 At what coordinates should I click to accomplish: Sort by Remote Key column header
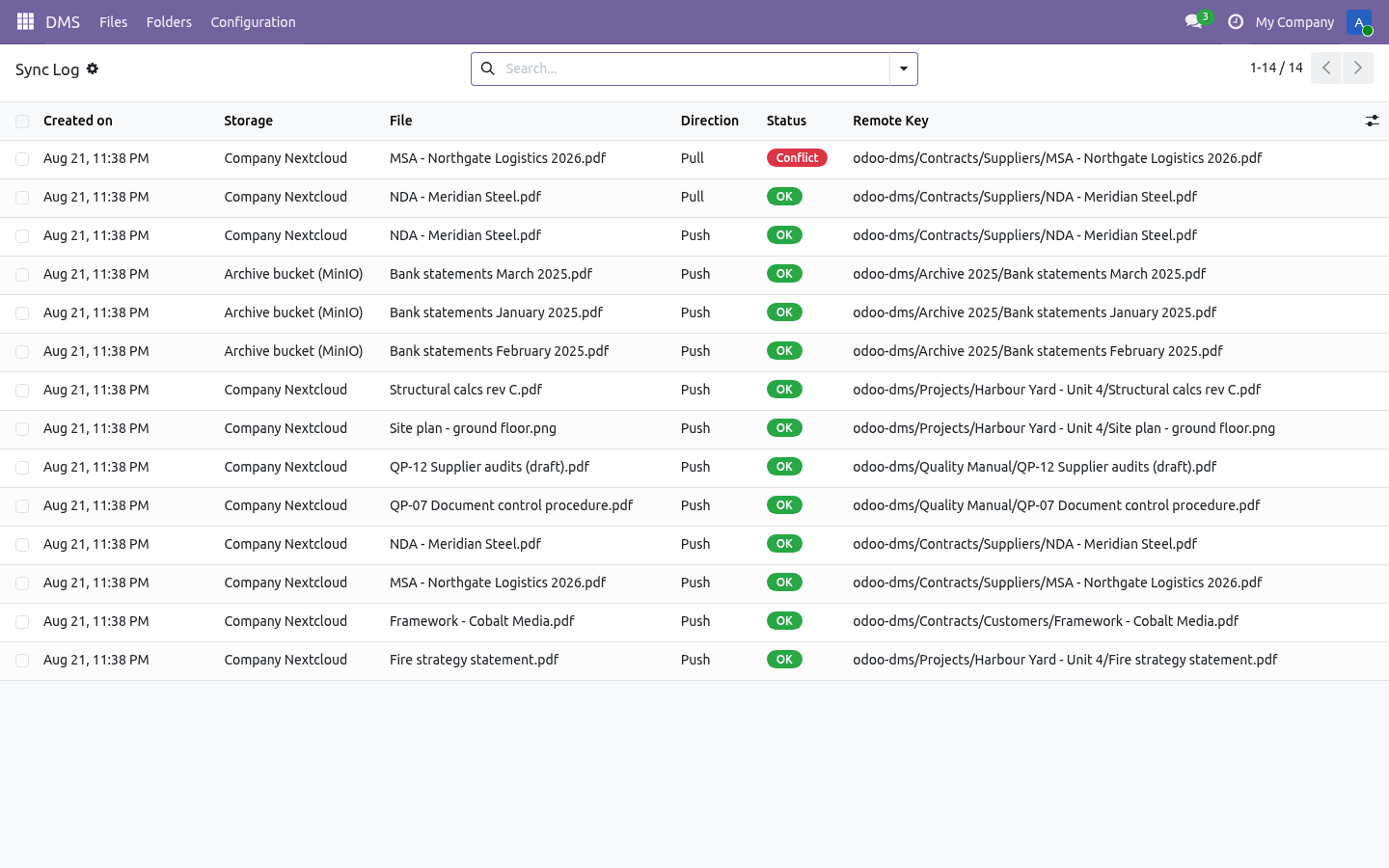click(890, 121)
